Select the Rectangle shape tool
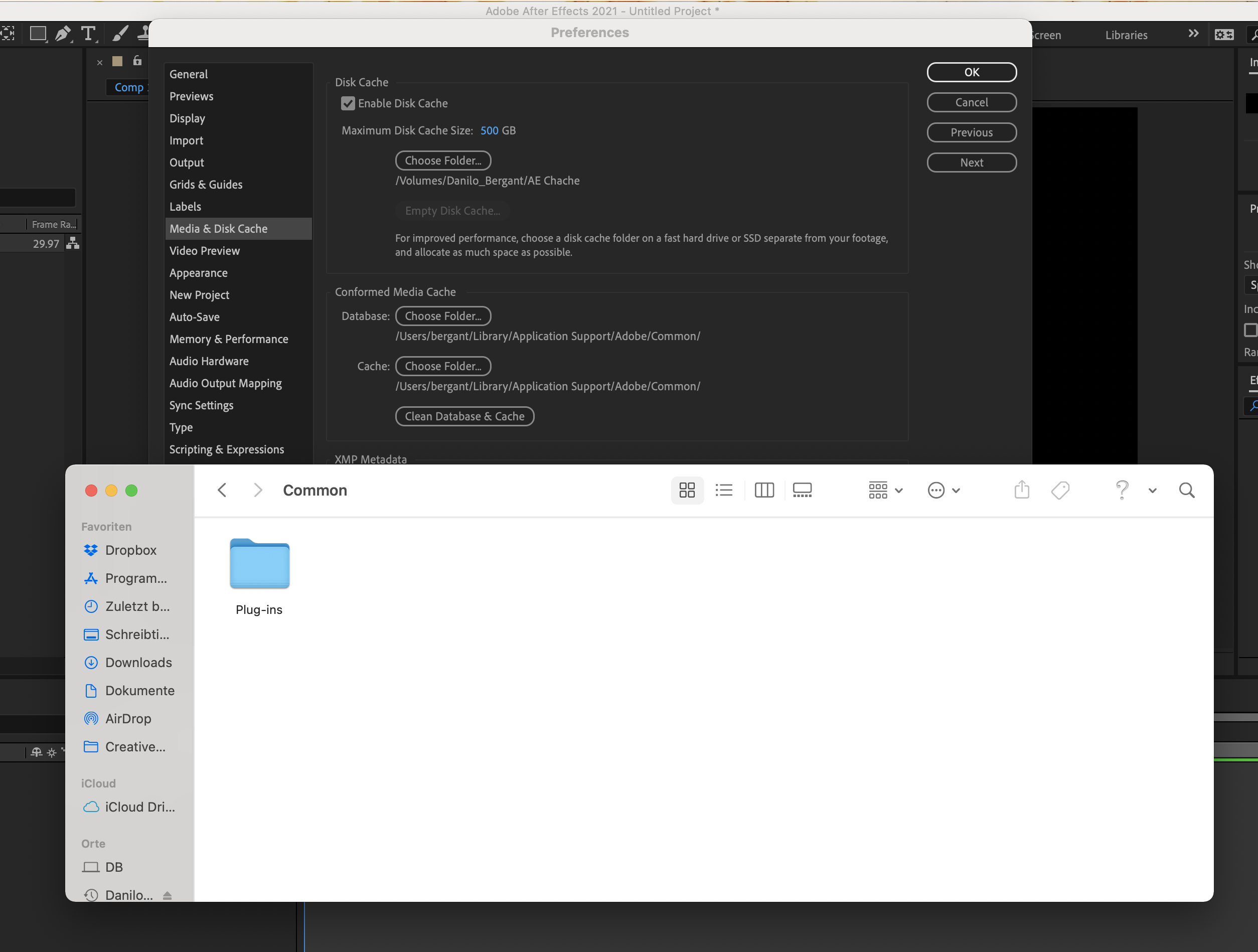The height and width of the screenshot is (952, 1258). tap(38, 34)
